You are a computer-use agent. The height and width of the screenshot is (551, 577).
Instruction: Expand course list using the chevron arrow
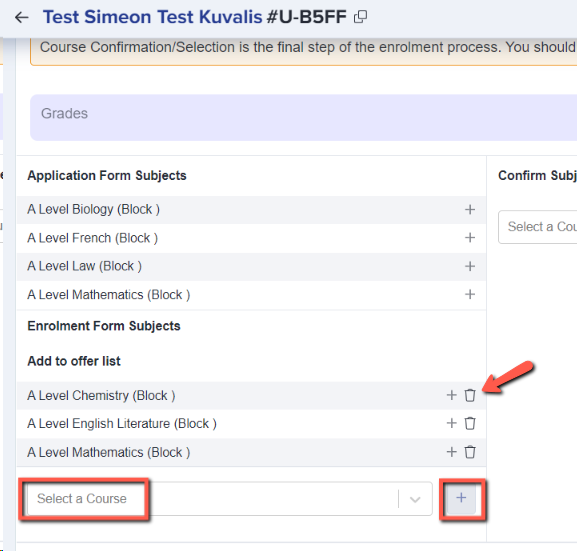[415, 499]
